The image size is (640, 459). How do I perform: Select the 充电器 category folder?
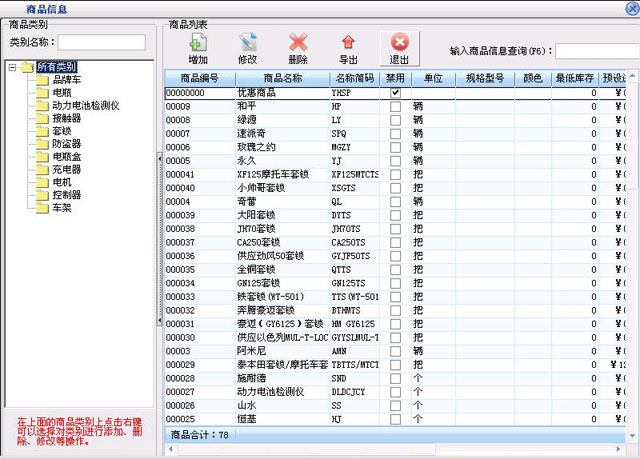pos(66,169)
